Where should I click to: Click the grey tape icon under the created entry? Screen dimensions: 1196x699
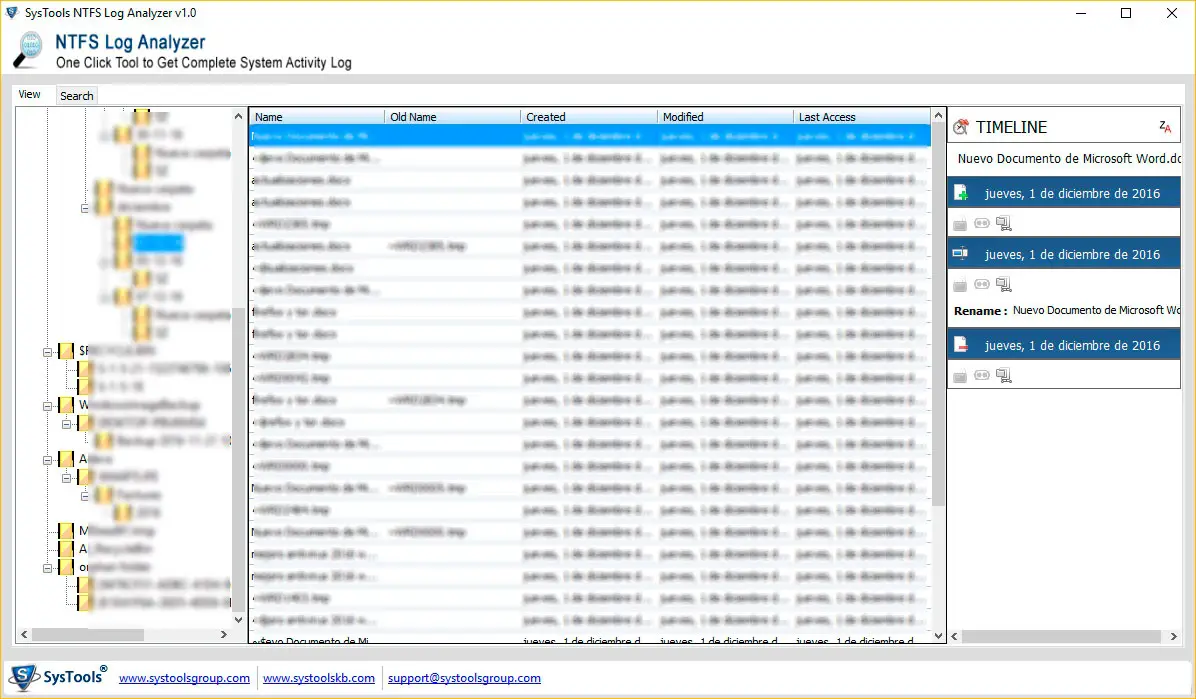coord(982,223)
